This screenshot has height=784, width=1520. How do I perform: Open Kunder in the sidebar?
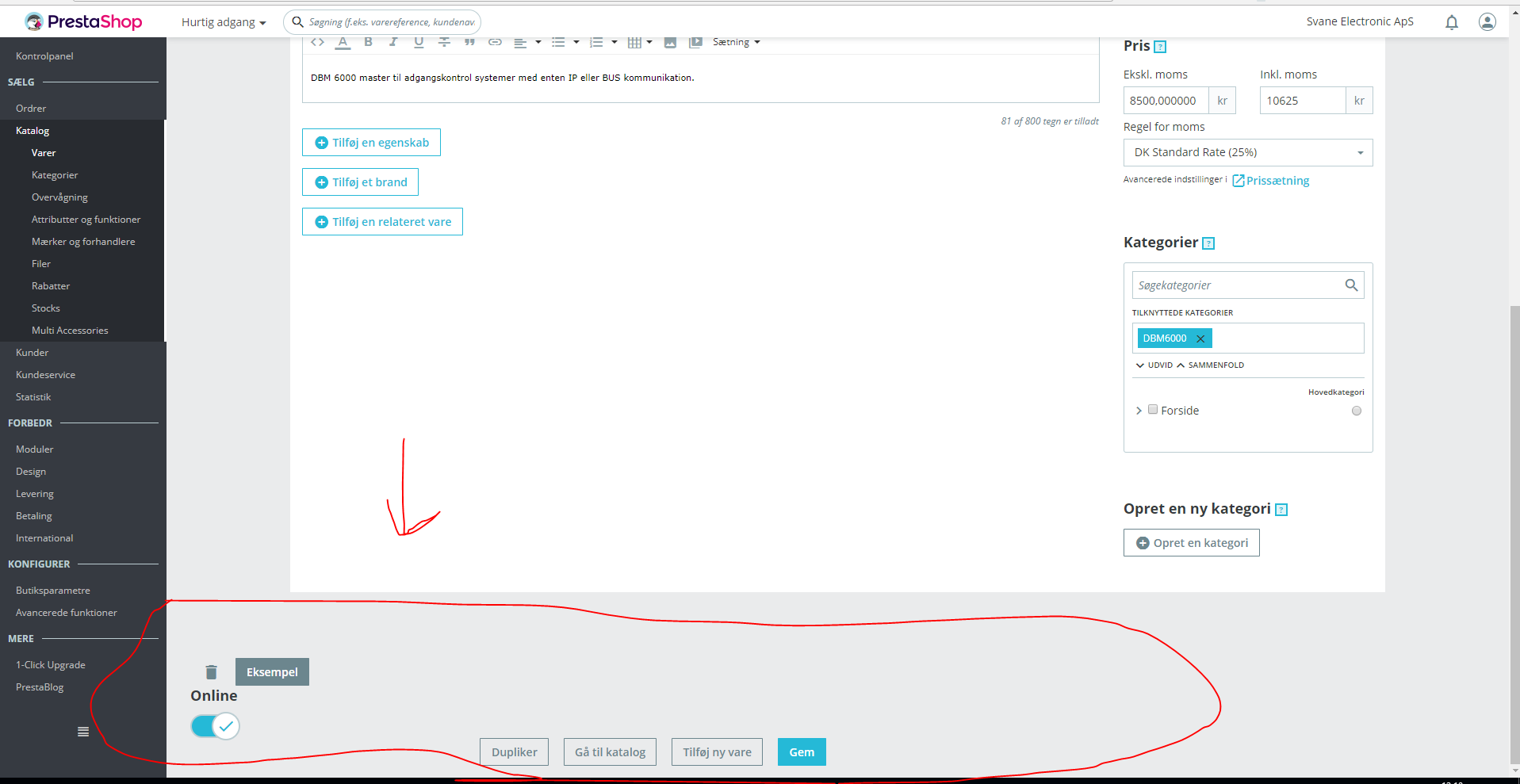[33, 353]
